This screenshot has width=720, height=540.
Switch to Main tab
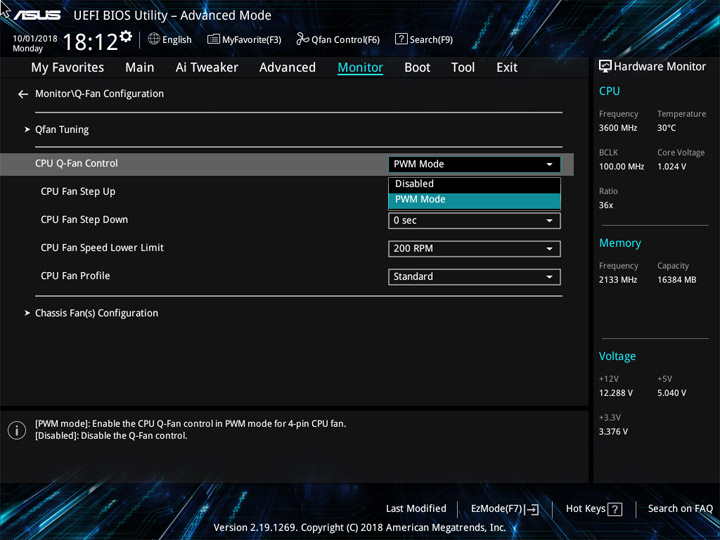pos(140,68)
